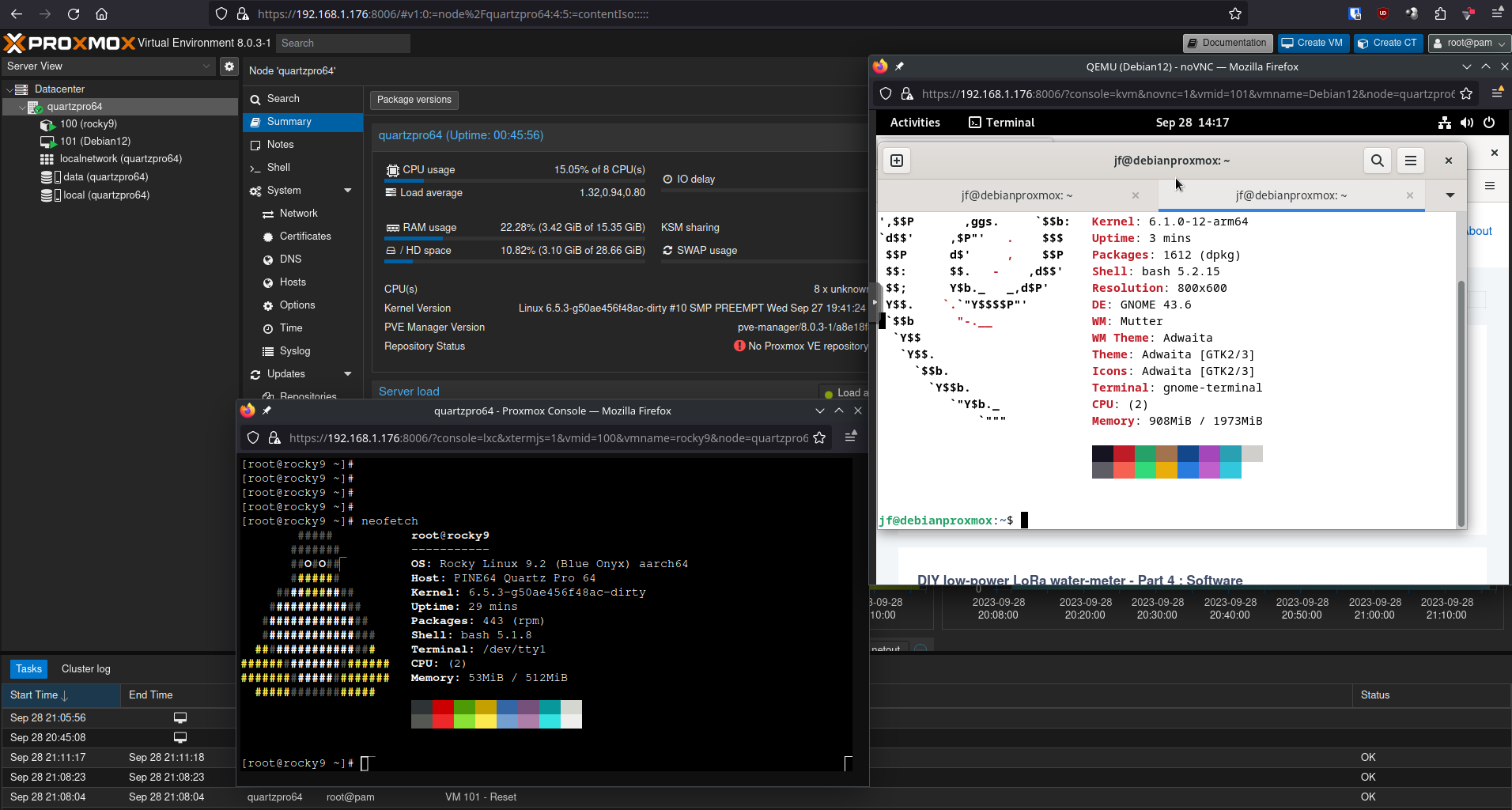
Task: Click GNOME Activities button
Action: (x=915, y=123)
